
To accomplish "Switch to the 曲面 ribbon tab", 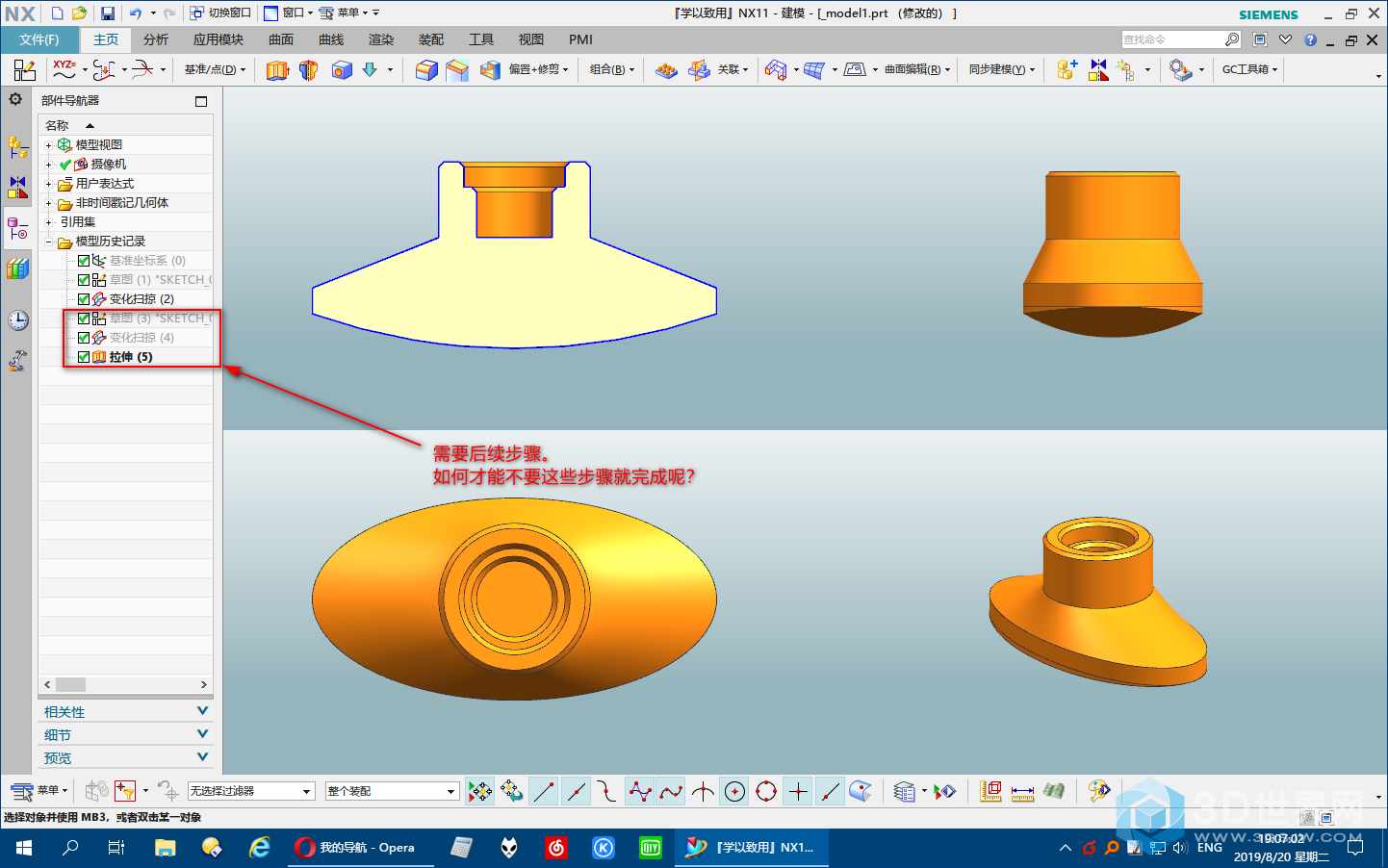I will click(281, 39).
